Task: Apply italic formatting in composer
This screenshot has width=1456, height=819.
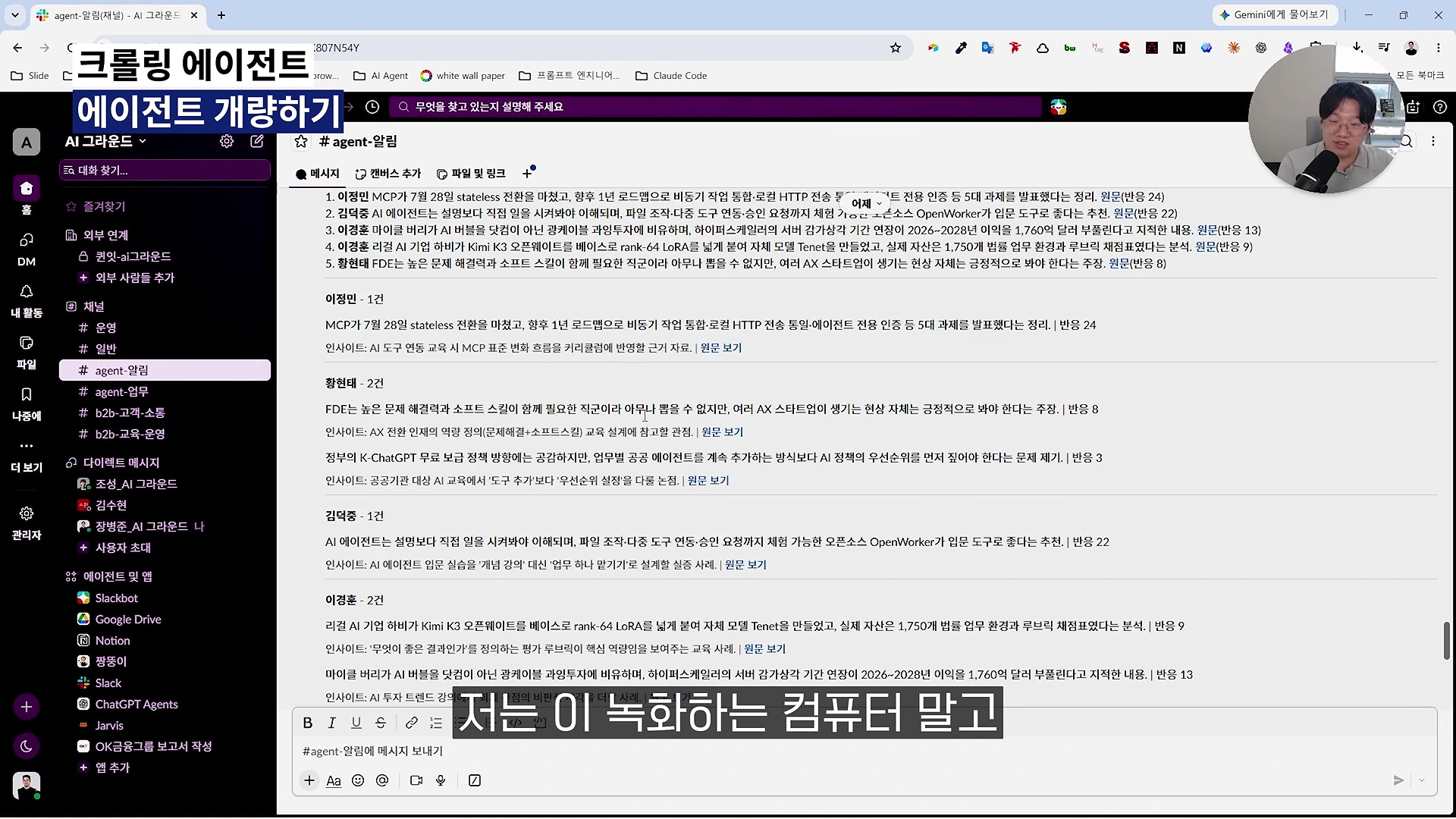Action: [x=331, y=723]
